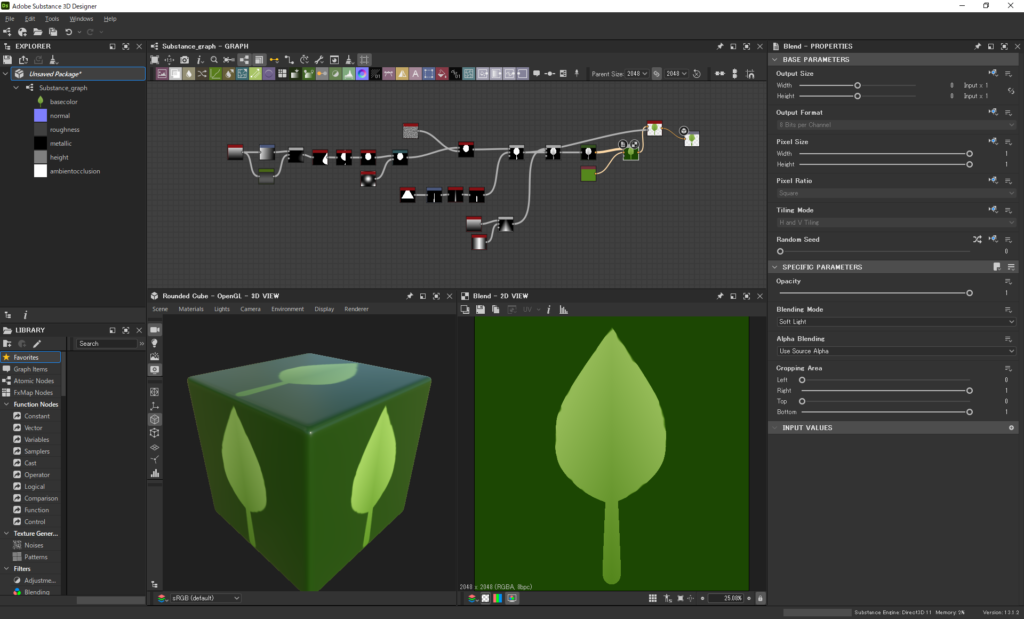Click the info icon in 2D view toolbar
1024x619 pixels.
pos(549,310)
